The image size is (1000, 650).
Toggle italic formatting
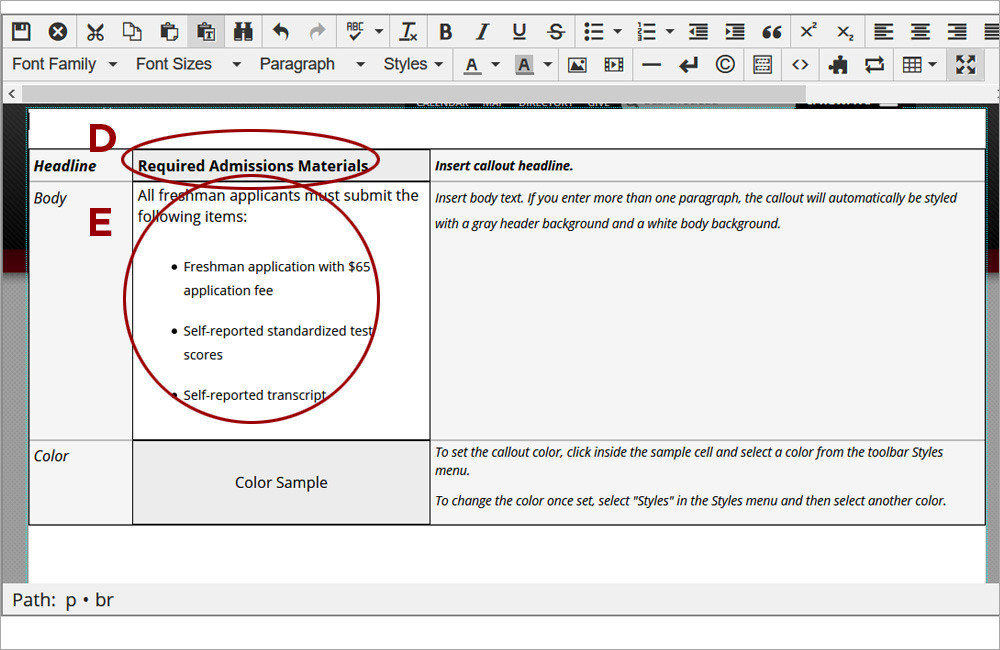(482, 31)
